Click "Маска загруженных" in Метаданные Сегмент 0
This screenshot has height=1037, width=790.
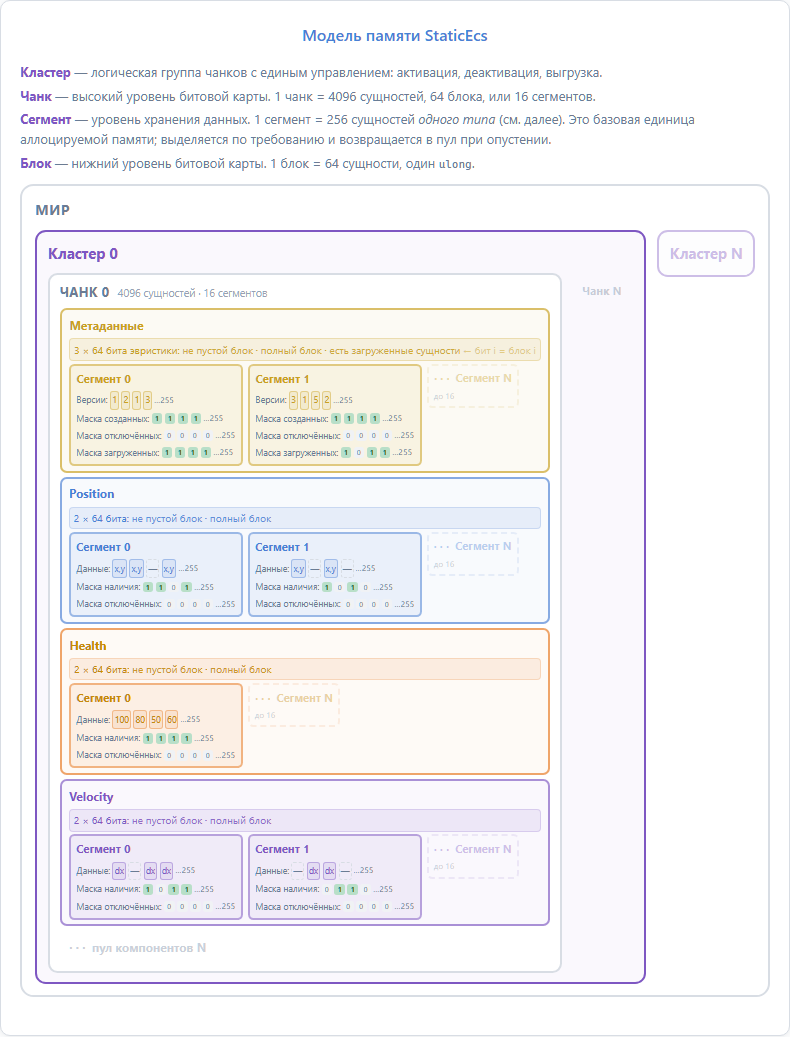tap(118, 453)
